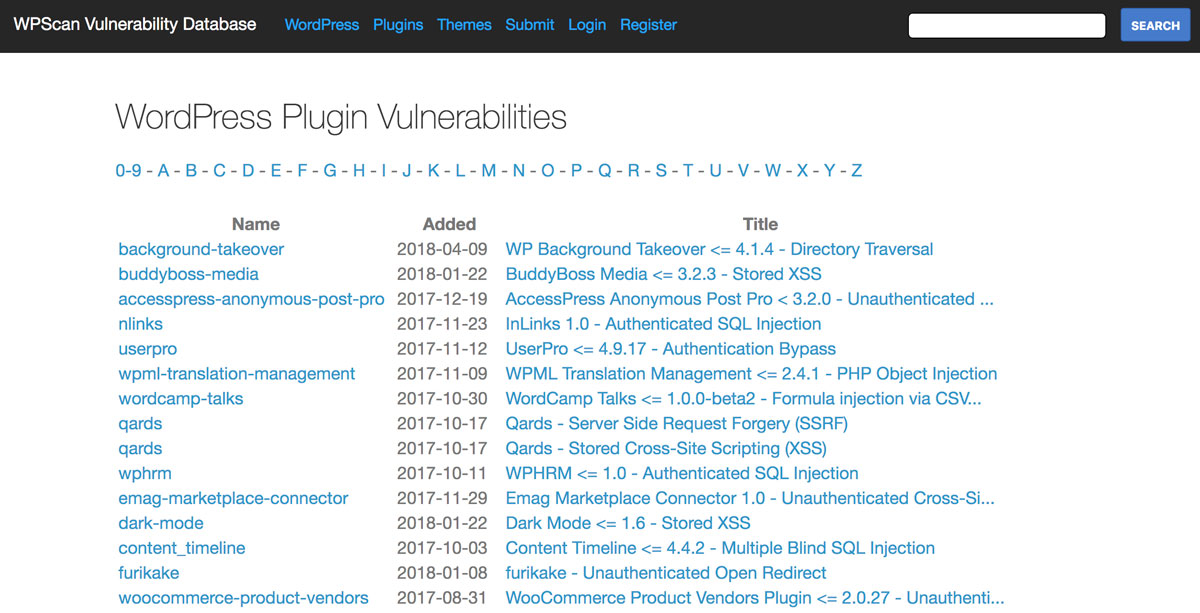The image size is (1200, 613).
Task: Filter plugins by letter H
Action: point(359,171)
